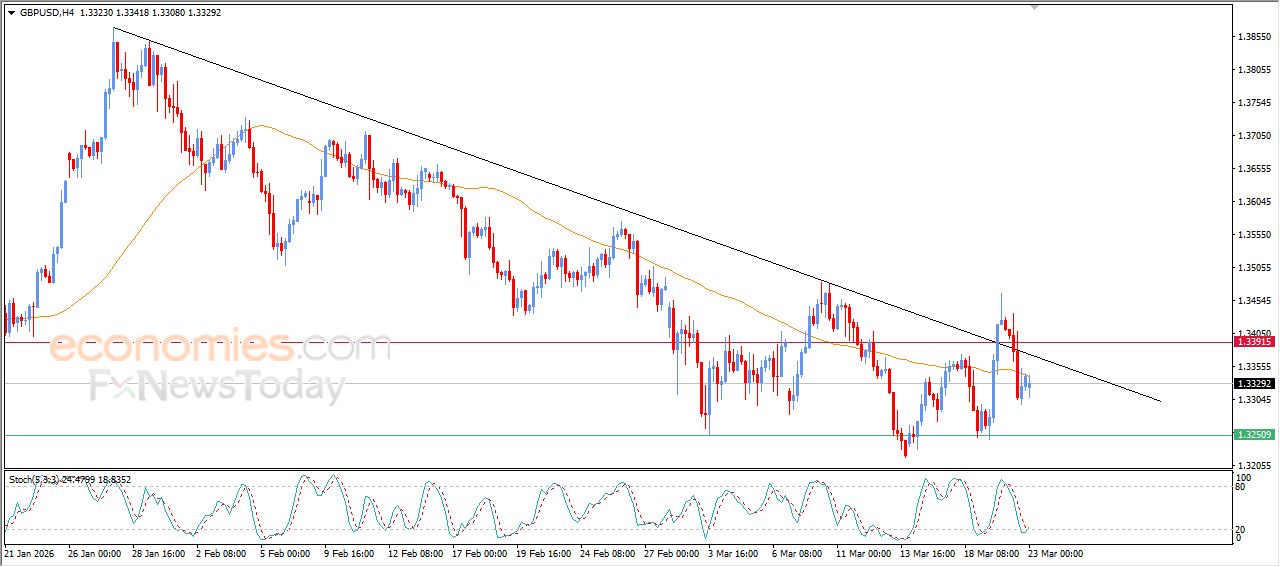Click the red 1.33915 price label

pos(1254,342)
